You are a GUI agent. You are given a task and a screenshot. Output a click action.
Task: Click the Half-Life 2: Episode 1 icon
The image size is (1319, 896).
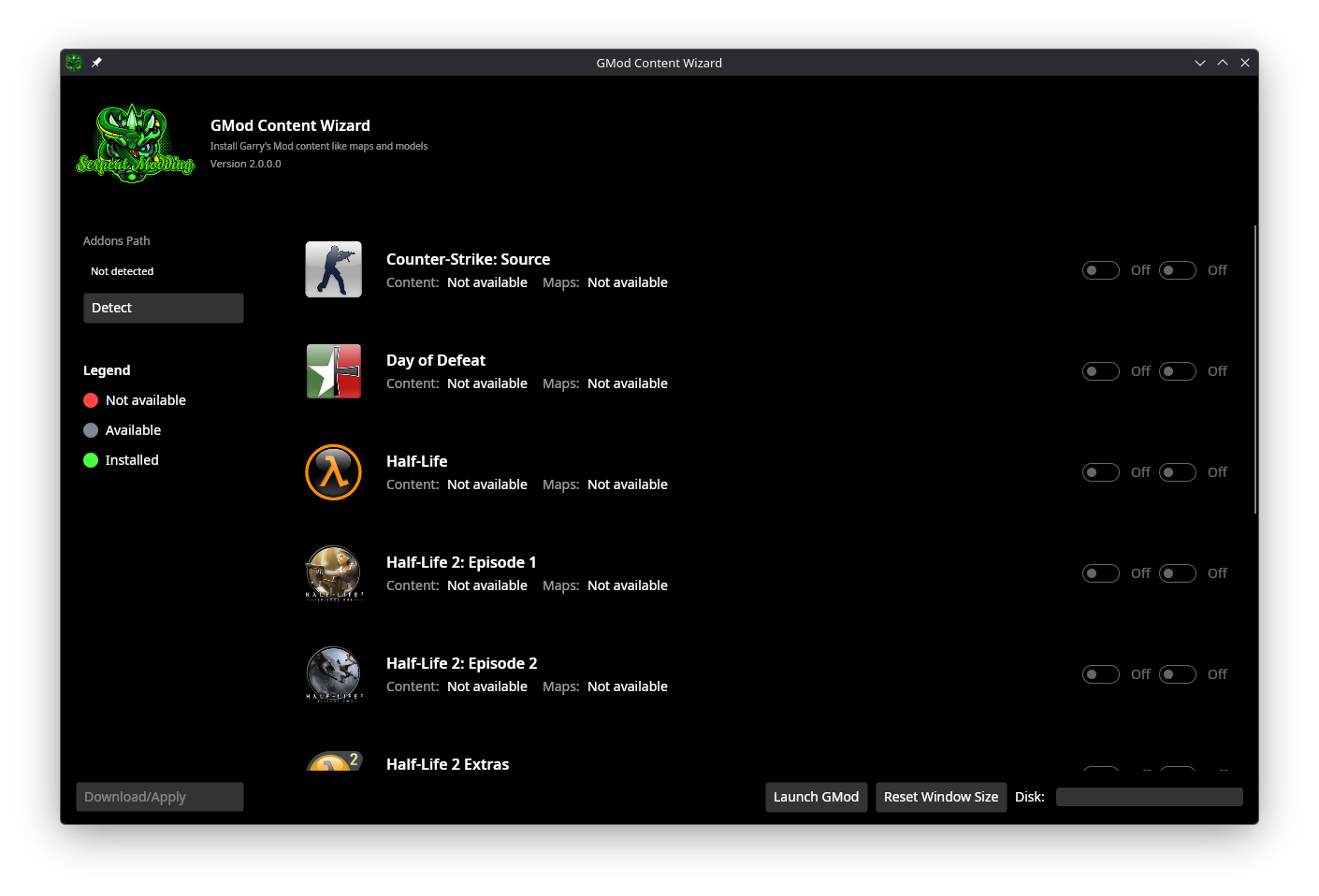334,572
